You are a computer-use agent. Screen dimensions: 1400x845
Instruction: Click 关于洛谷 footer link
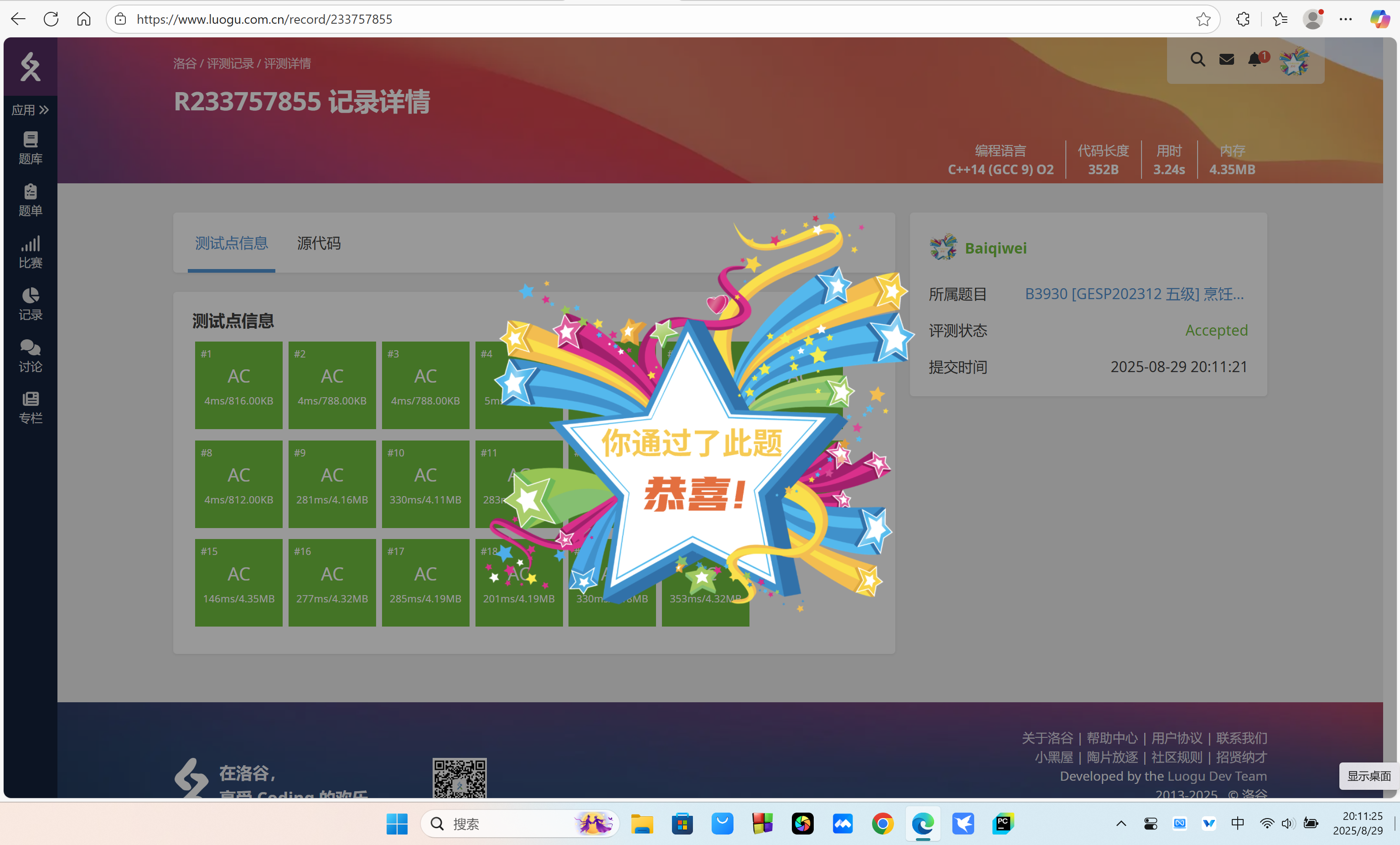[x=1047, y=738]
